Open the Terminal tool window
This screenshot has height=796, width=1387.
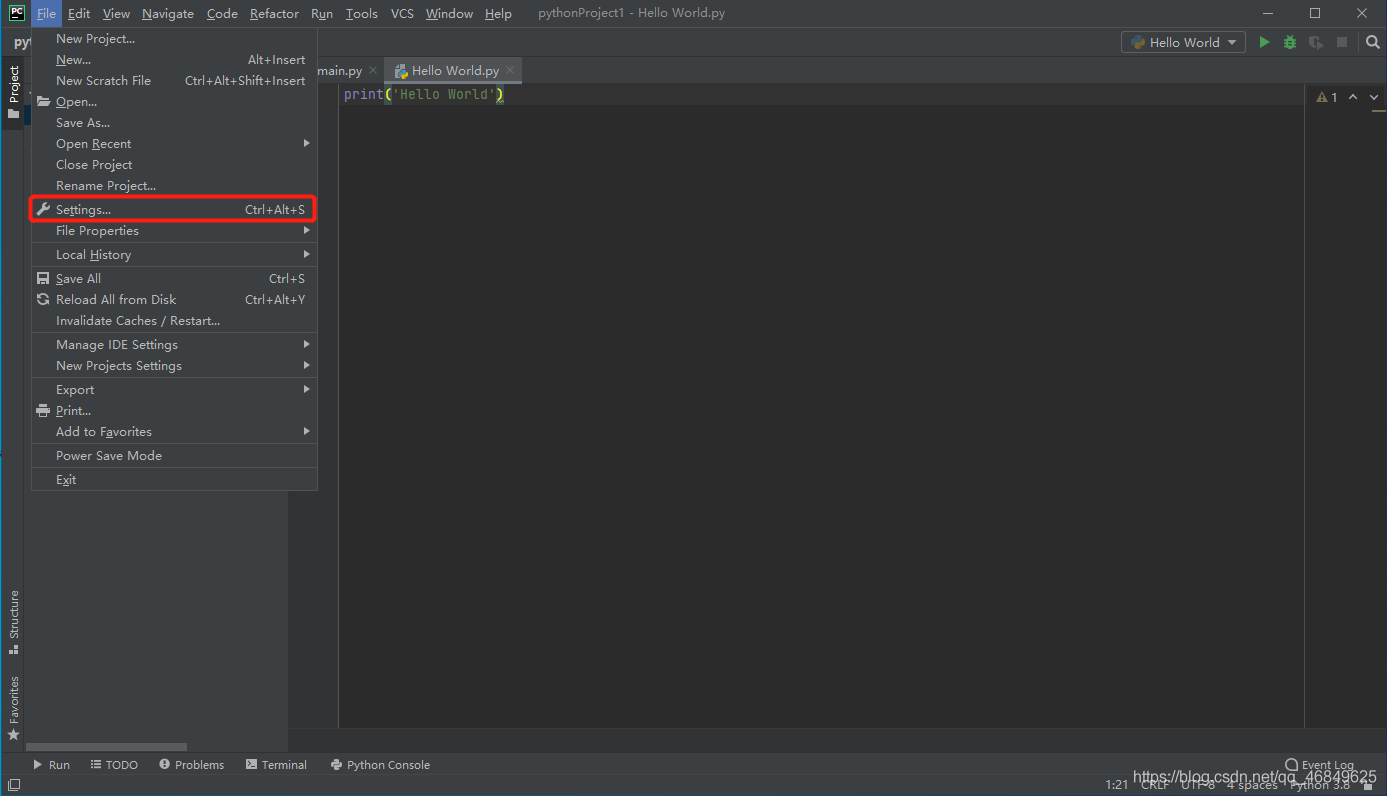pyautogui.click(x=276, y=765)
